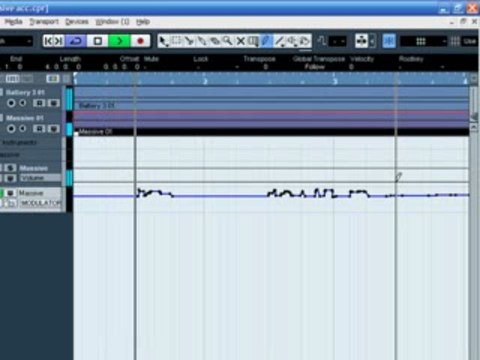
Task: Select the Play speaker tool
Action: click(292, 41)
